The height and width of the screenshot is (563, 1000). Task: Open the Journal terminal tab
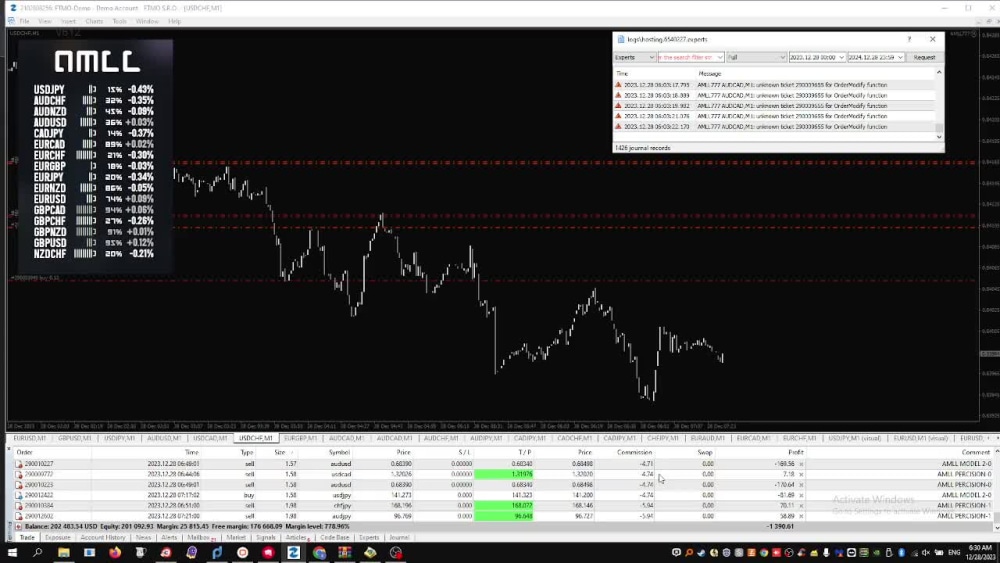click(x=399, y=537)
